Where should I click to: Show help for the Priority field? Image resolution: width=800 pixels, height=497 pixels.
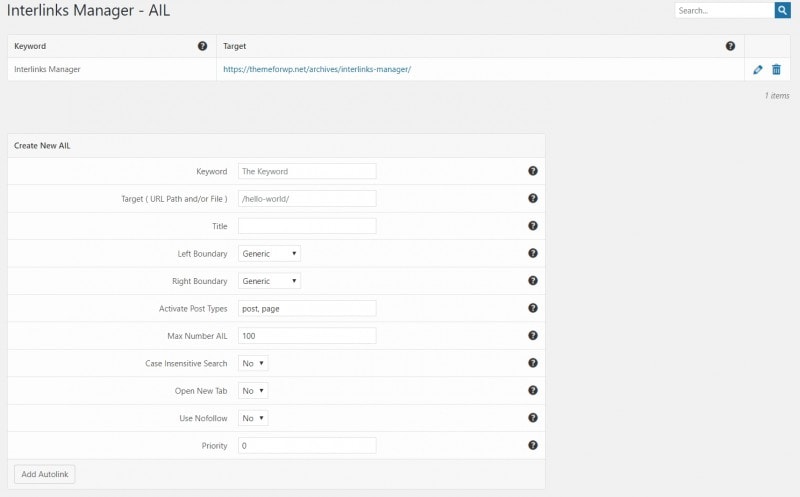coord(533,445)
